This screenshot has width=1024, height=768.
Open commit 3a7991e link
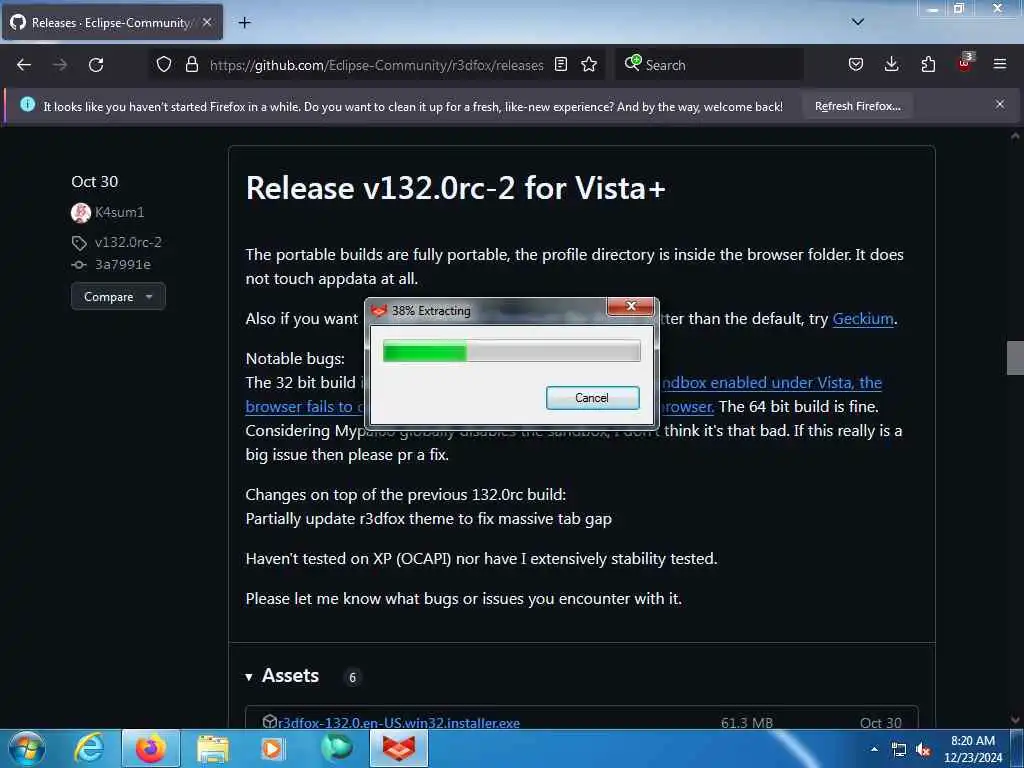[123, 264]
